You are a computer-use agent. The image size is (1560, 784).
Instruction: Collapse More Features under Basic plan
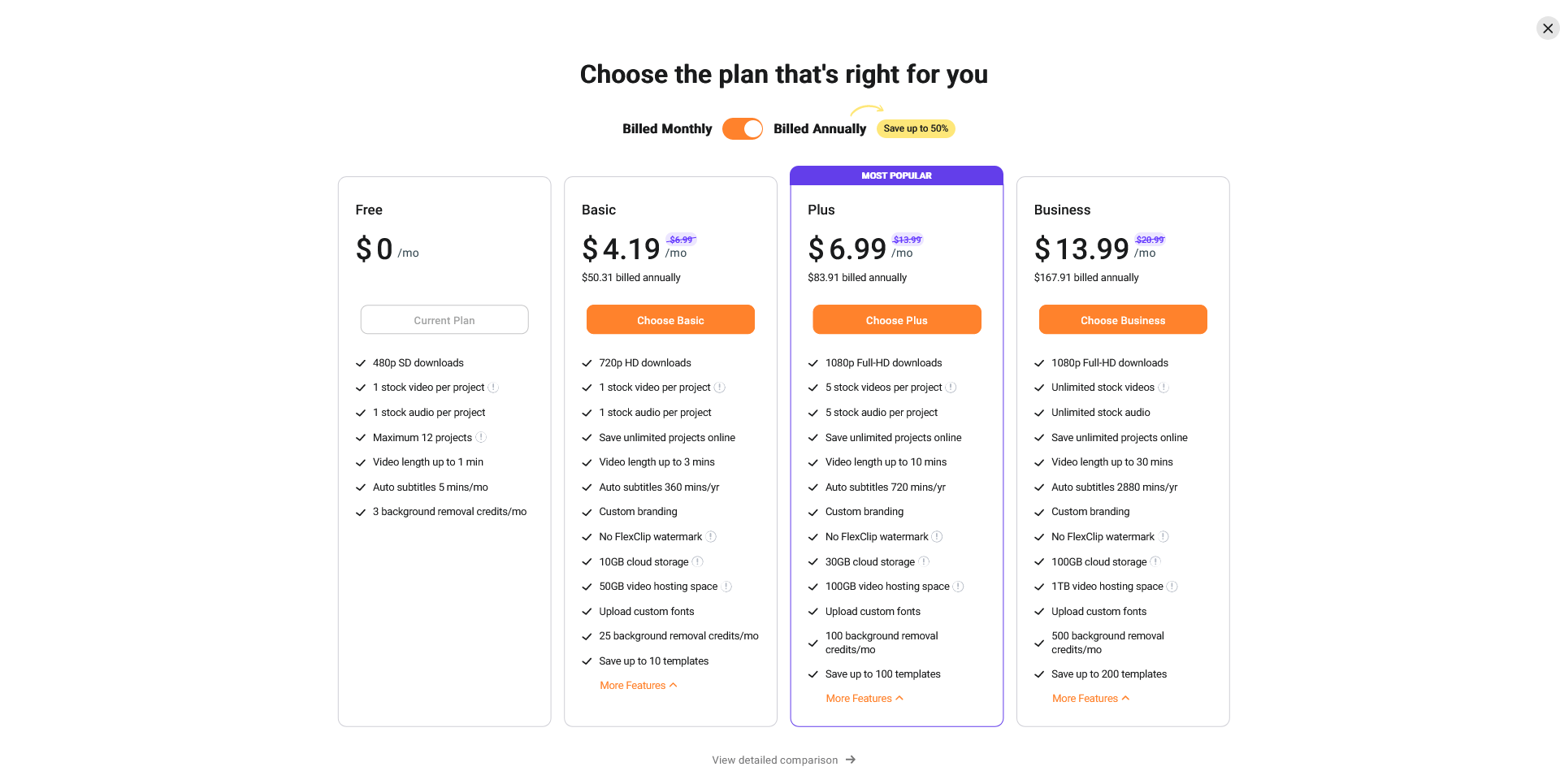coord(639,686)
